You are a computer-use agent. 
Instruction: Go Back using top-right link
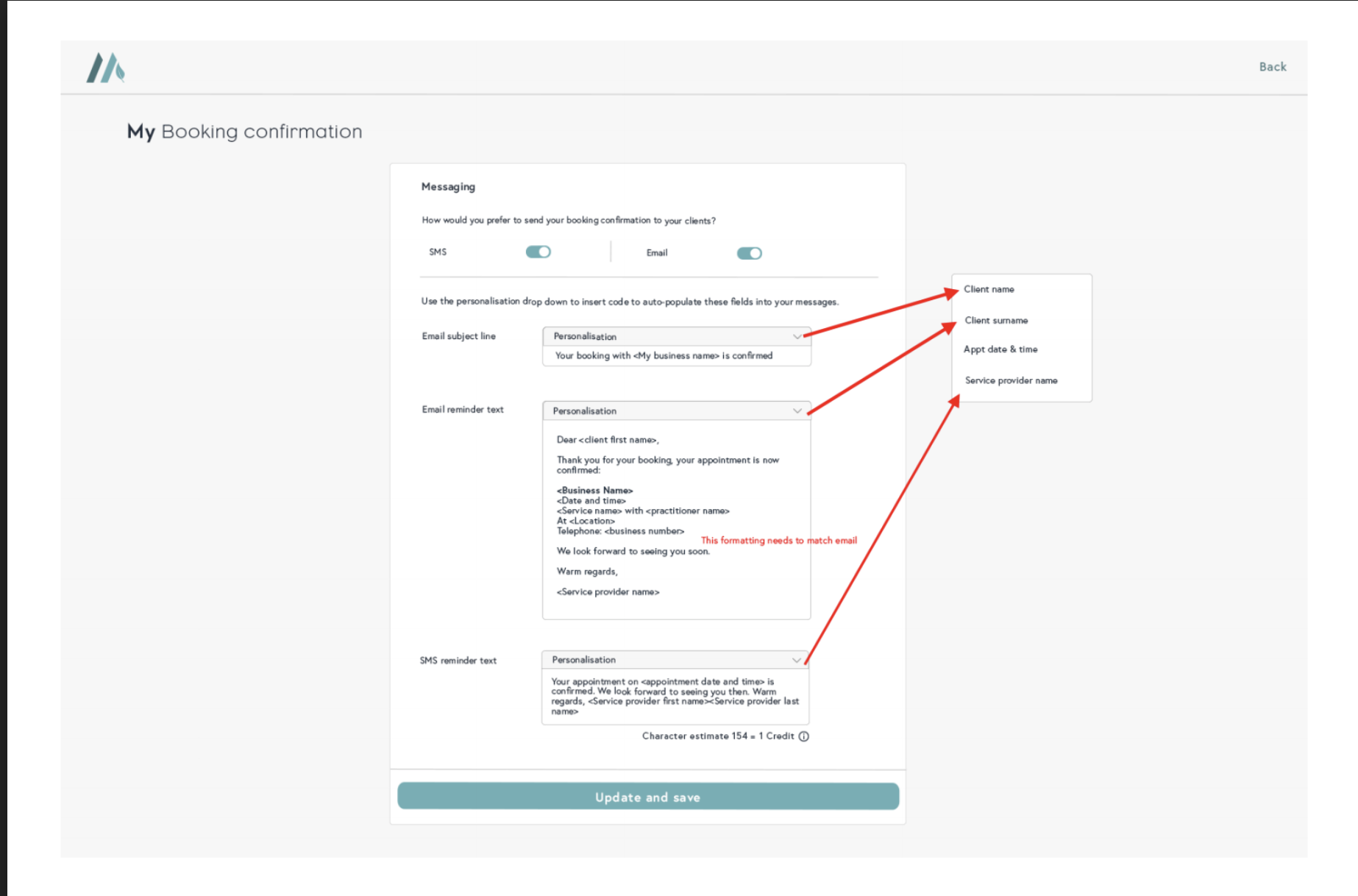1272,67
